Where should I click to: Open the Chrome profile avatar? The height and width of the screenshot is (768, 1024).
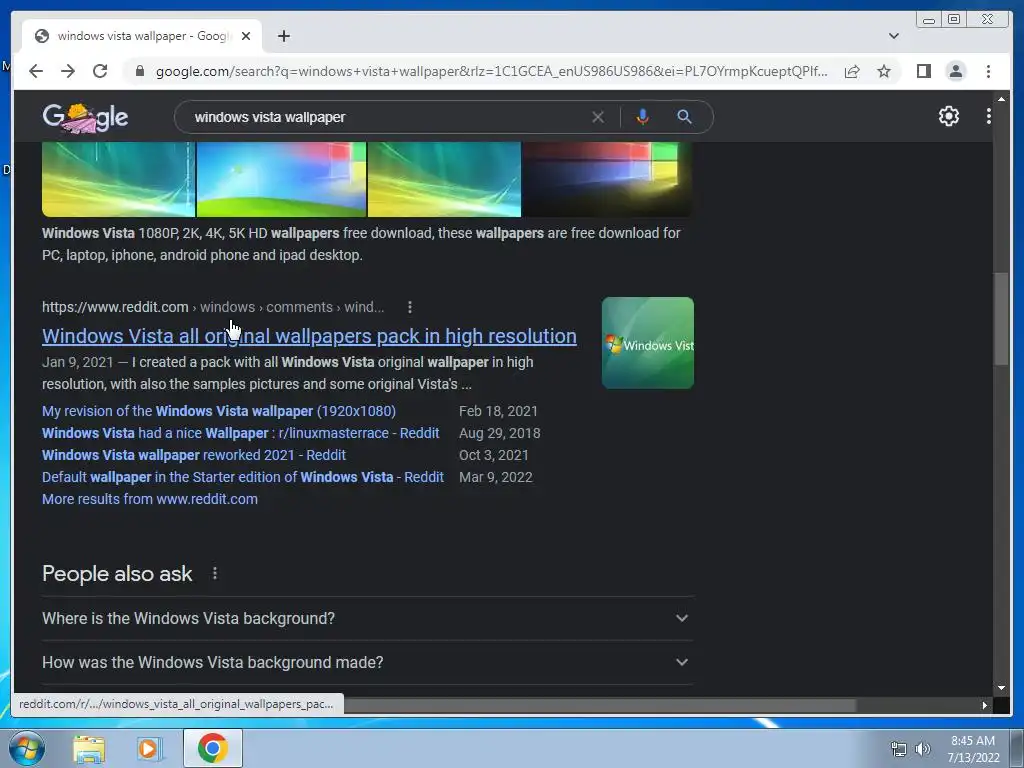tap(955, 71)
